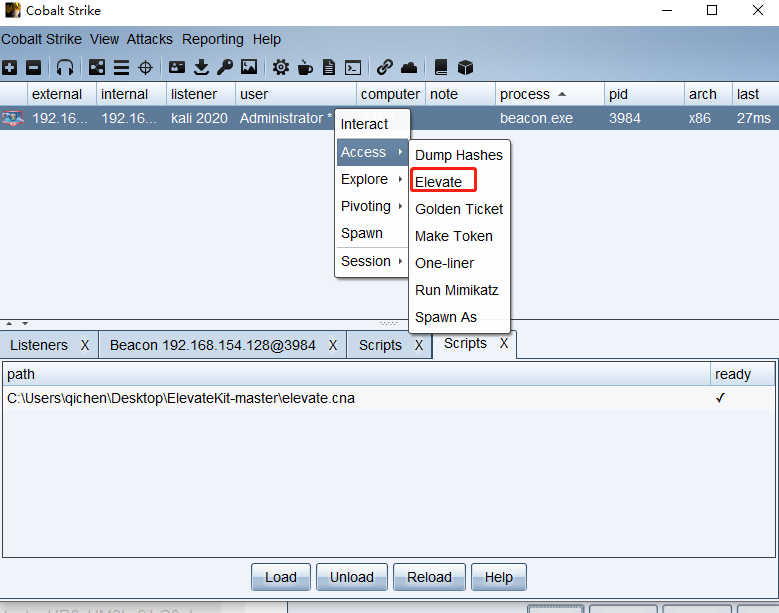The image size is (779, 613).
Task: Click the disconnect minus icon in toolbar
Action: point(33,67)
